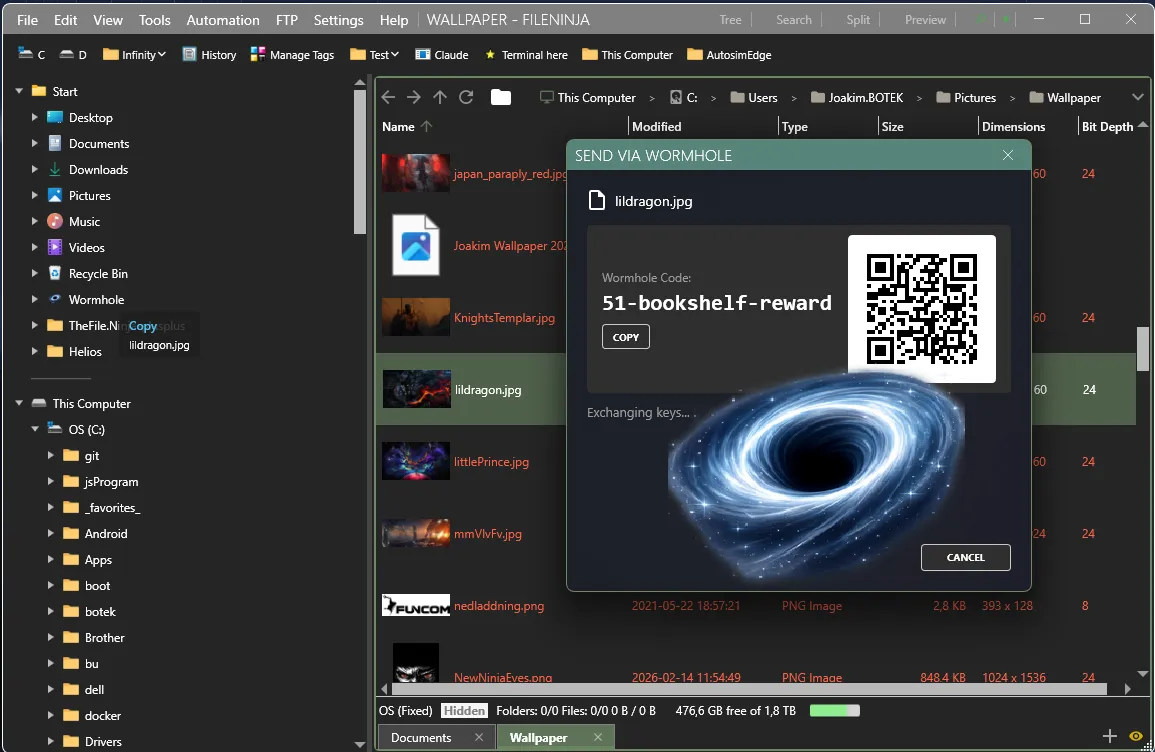Open the History panel

click(x=209, y=55)
